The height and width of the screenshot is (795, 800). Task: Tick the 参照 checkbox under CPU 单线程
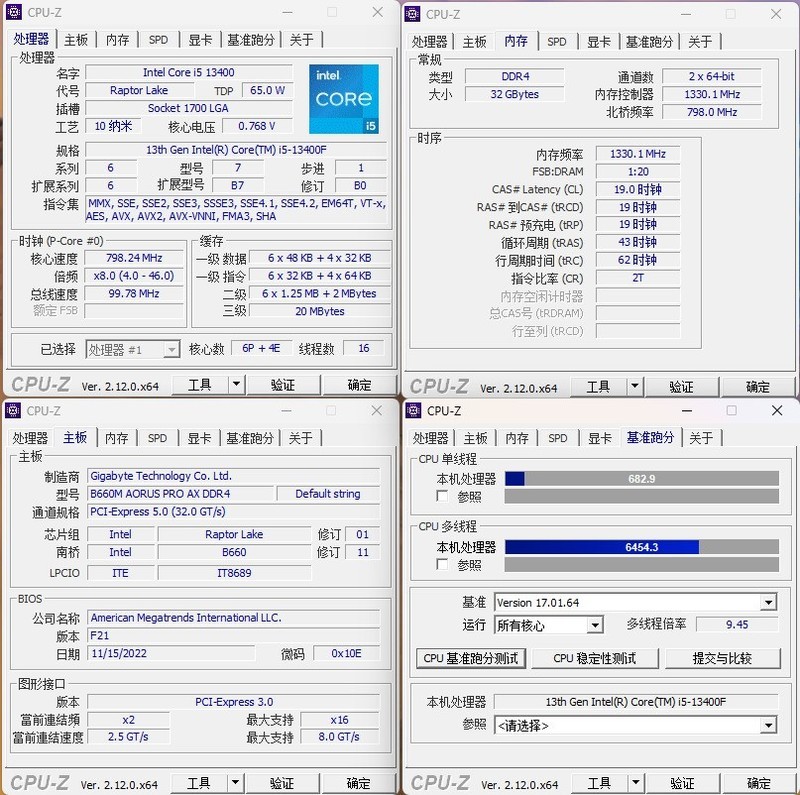point(442,496)
